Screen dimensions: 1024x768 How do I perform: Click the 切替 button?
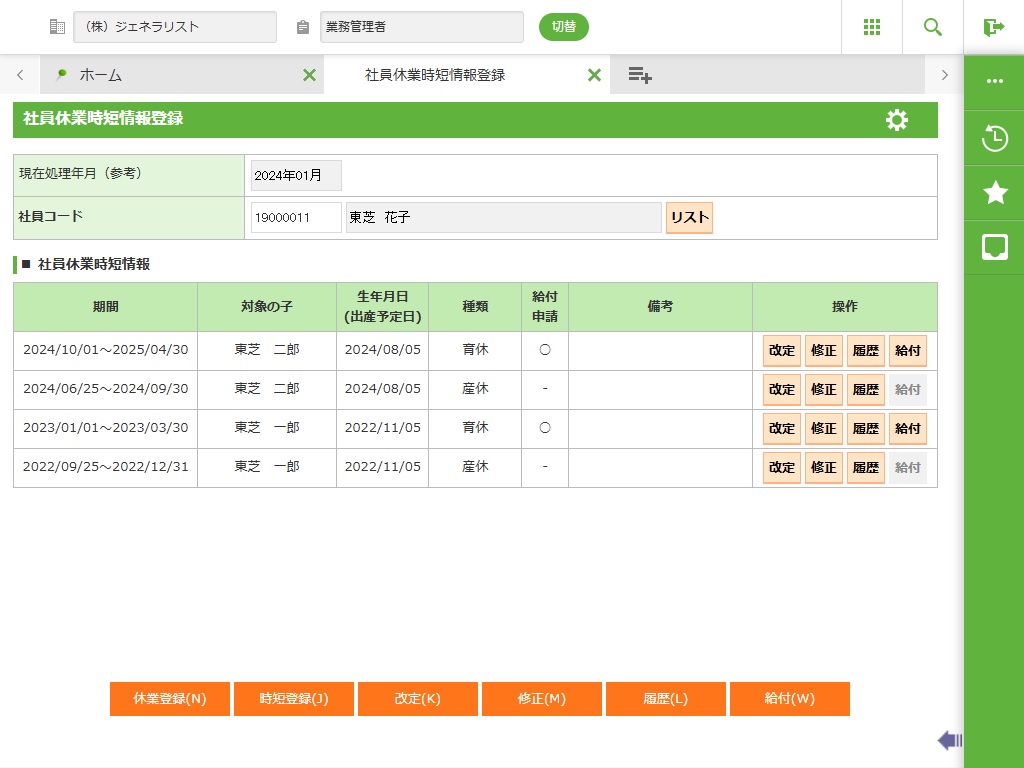[x=564, y=27]
